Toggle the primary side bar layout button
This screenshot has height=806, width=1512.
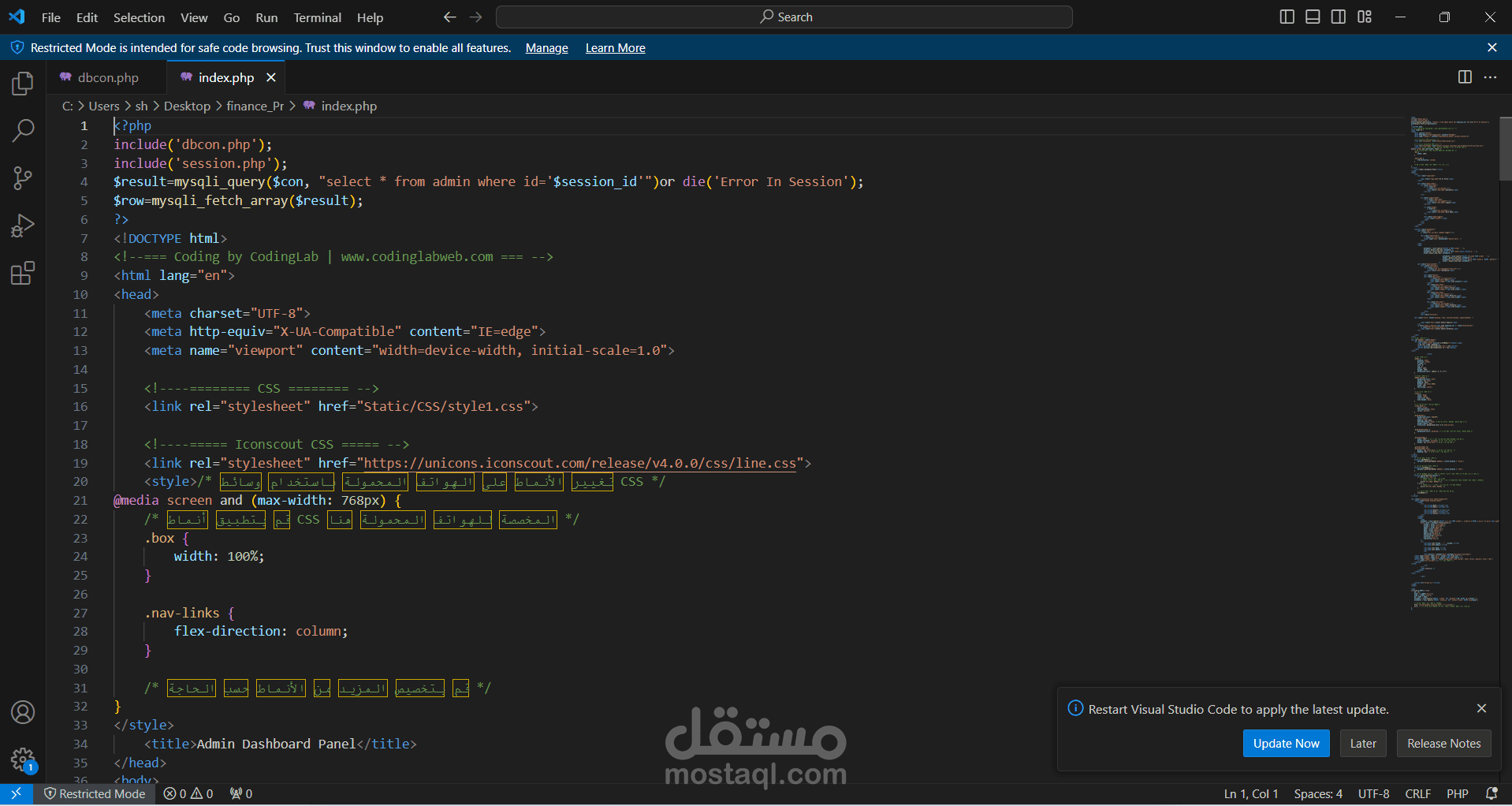pos(1287,17)
